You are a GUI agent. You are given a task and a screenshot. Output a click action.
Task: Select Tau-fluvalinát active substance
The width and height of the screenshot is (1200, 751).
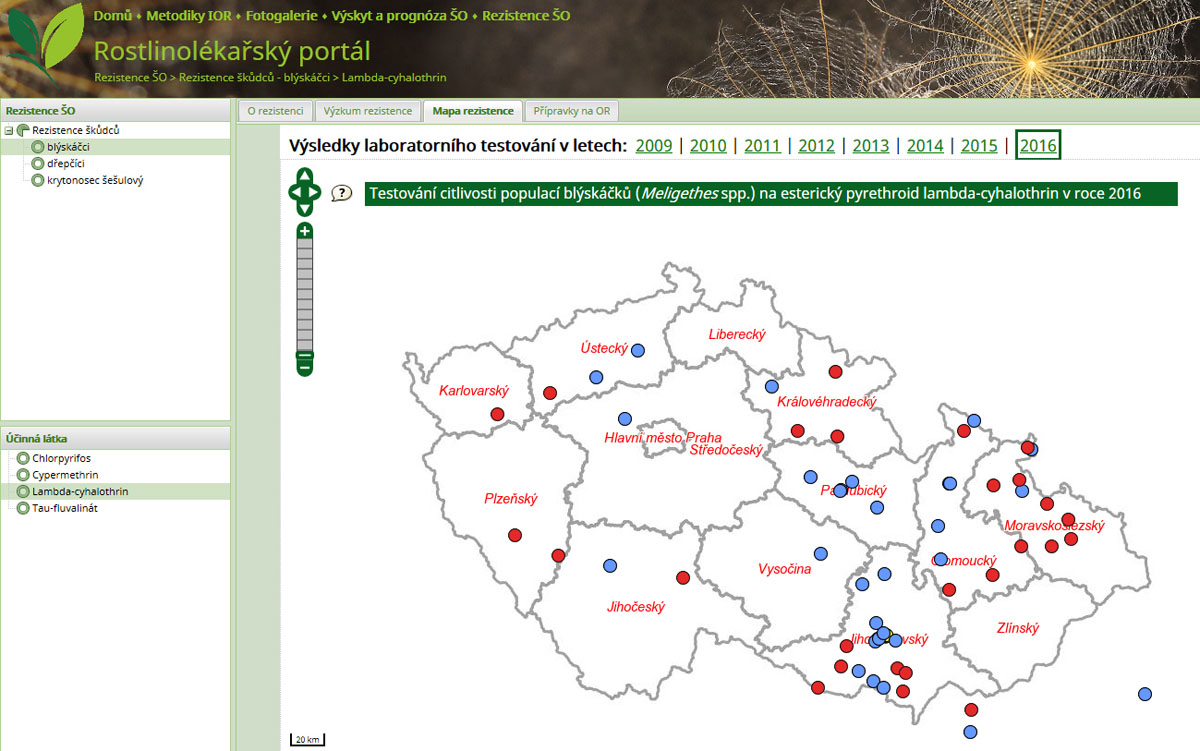64,508
